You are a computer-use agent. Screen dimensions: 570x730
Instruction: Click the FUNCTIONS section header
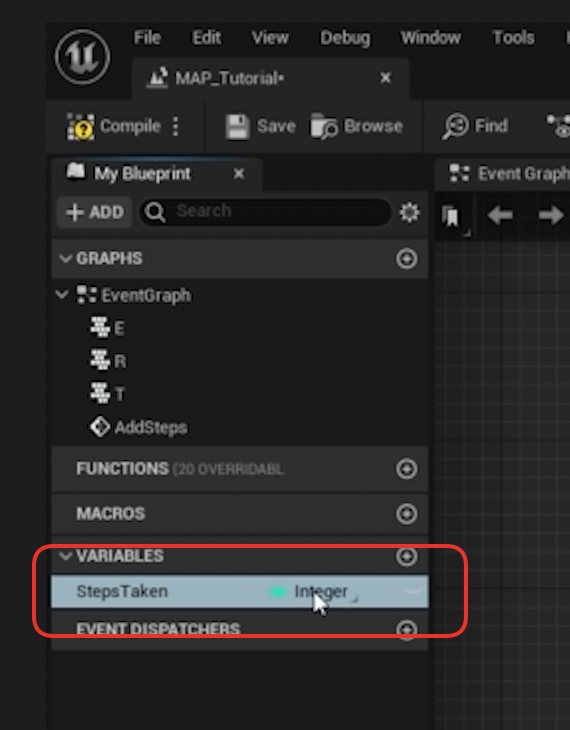point(240,469)
